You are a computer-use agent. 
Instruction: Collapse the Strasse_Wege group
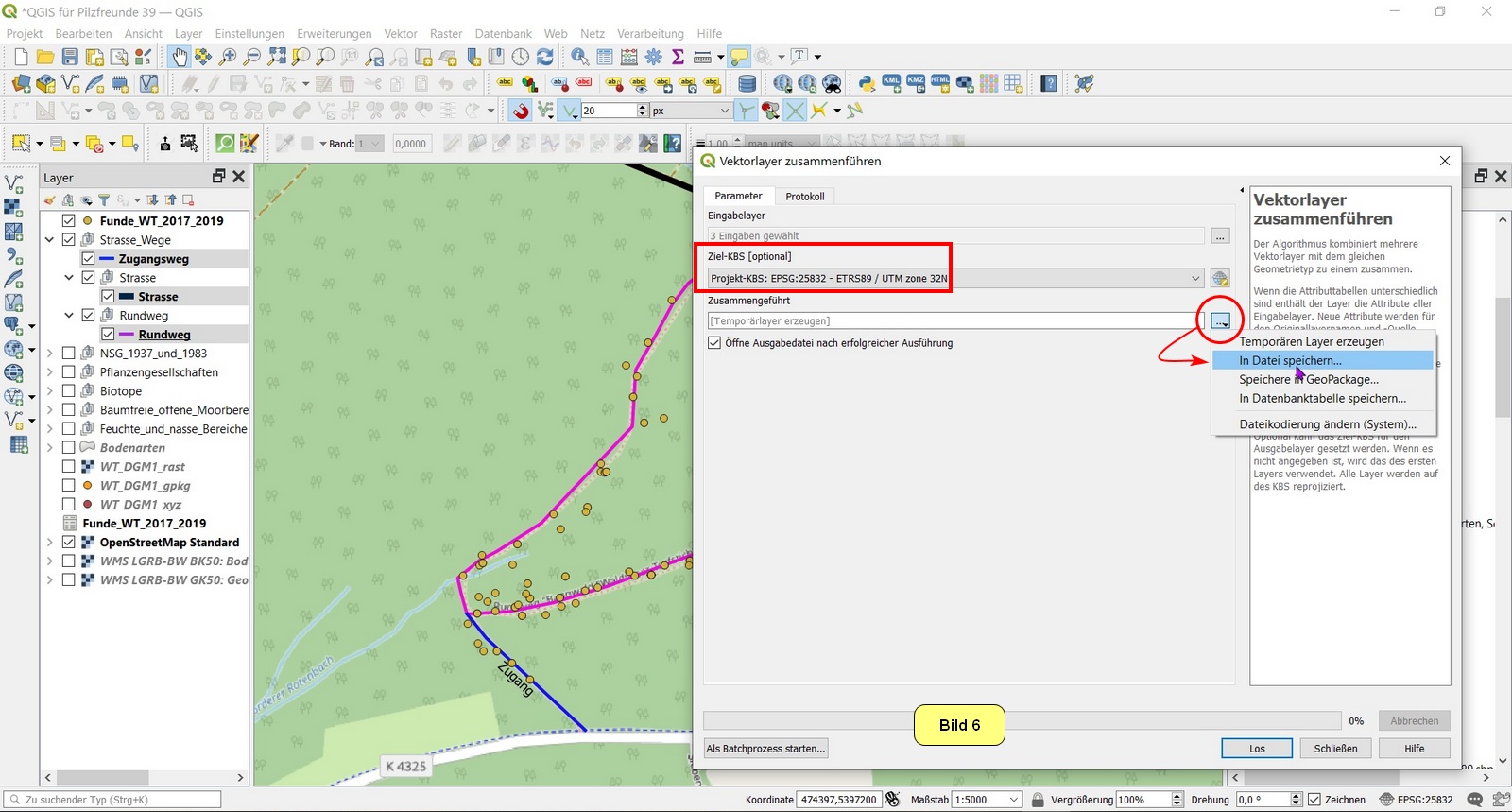pyautogui.click(x=49, y=239)
